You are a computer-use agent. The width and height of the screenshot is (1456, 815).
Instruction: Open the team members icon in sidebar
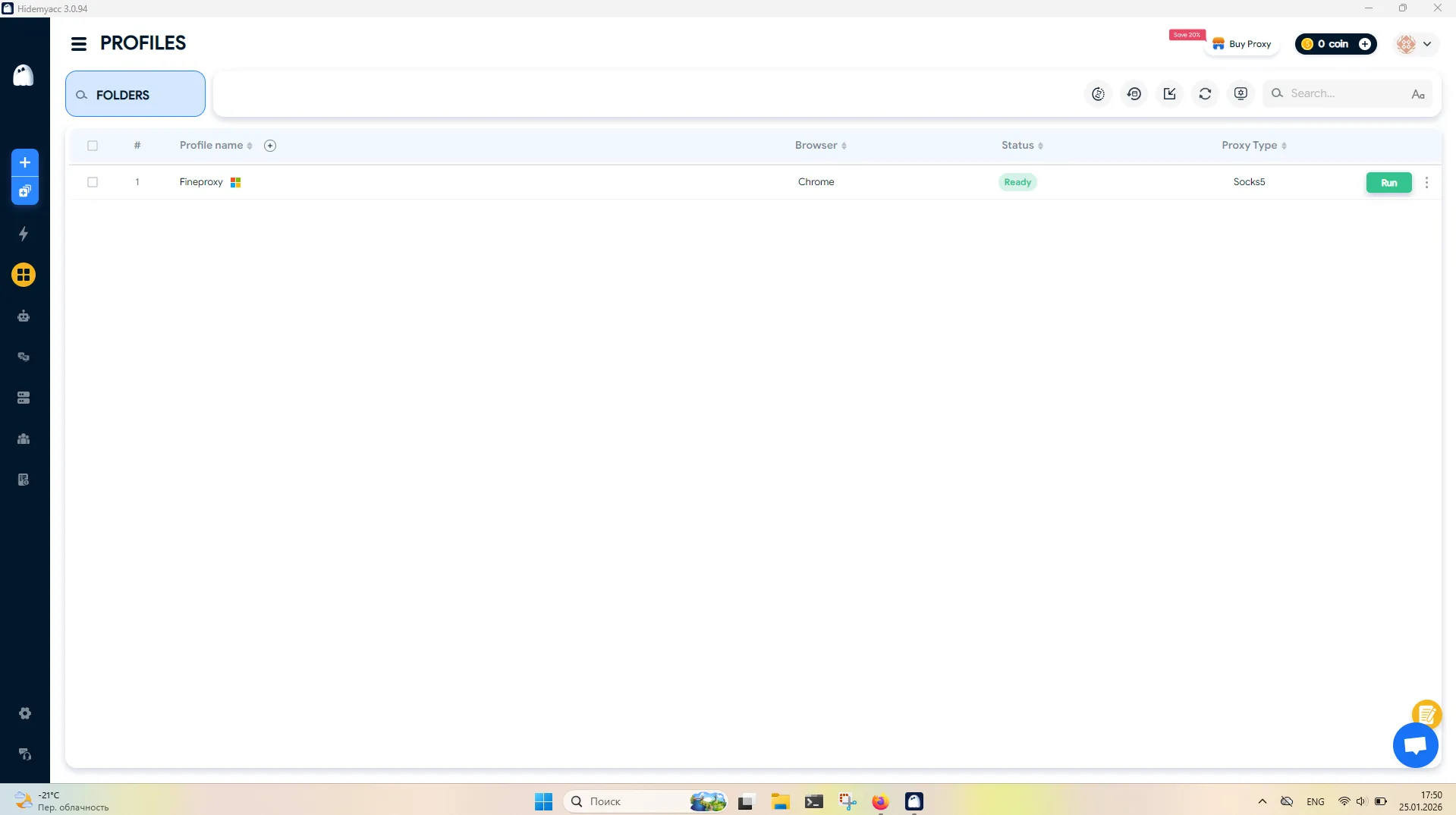coord(24,439)
